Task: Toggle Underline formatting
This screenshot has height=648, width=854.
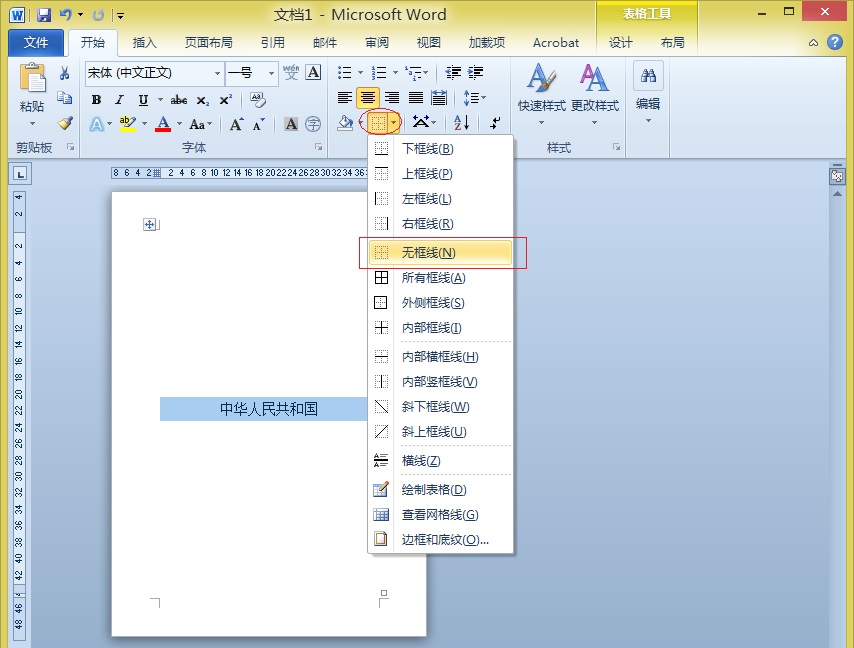Action: click(143, 100)
